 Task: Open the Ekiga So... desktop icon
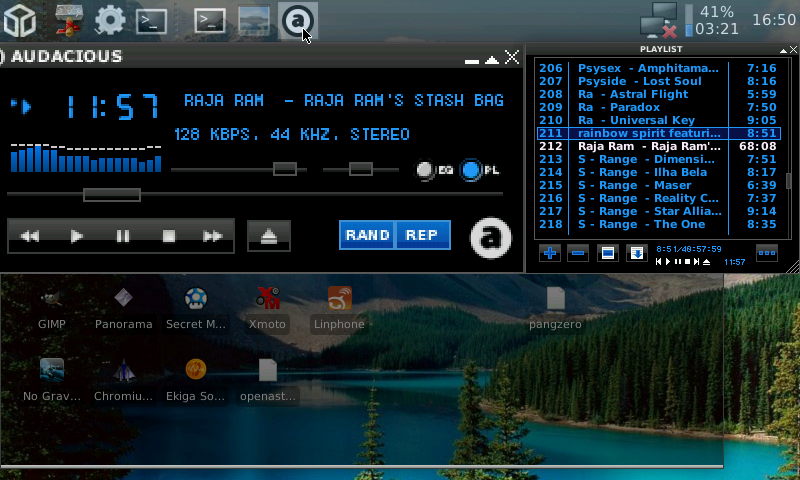tap(195, 381)
